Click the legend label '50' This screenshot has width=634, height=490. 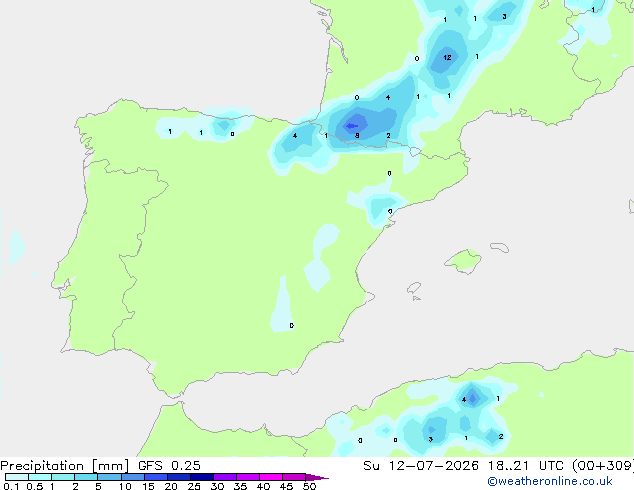(309, 486)
